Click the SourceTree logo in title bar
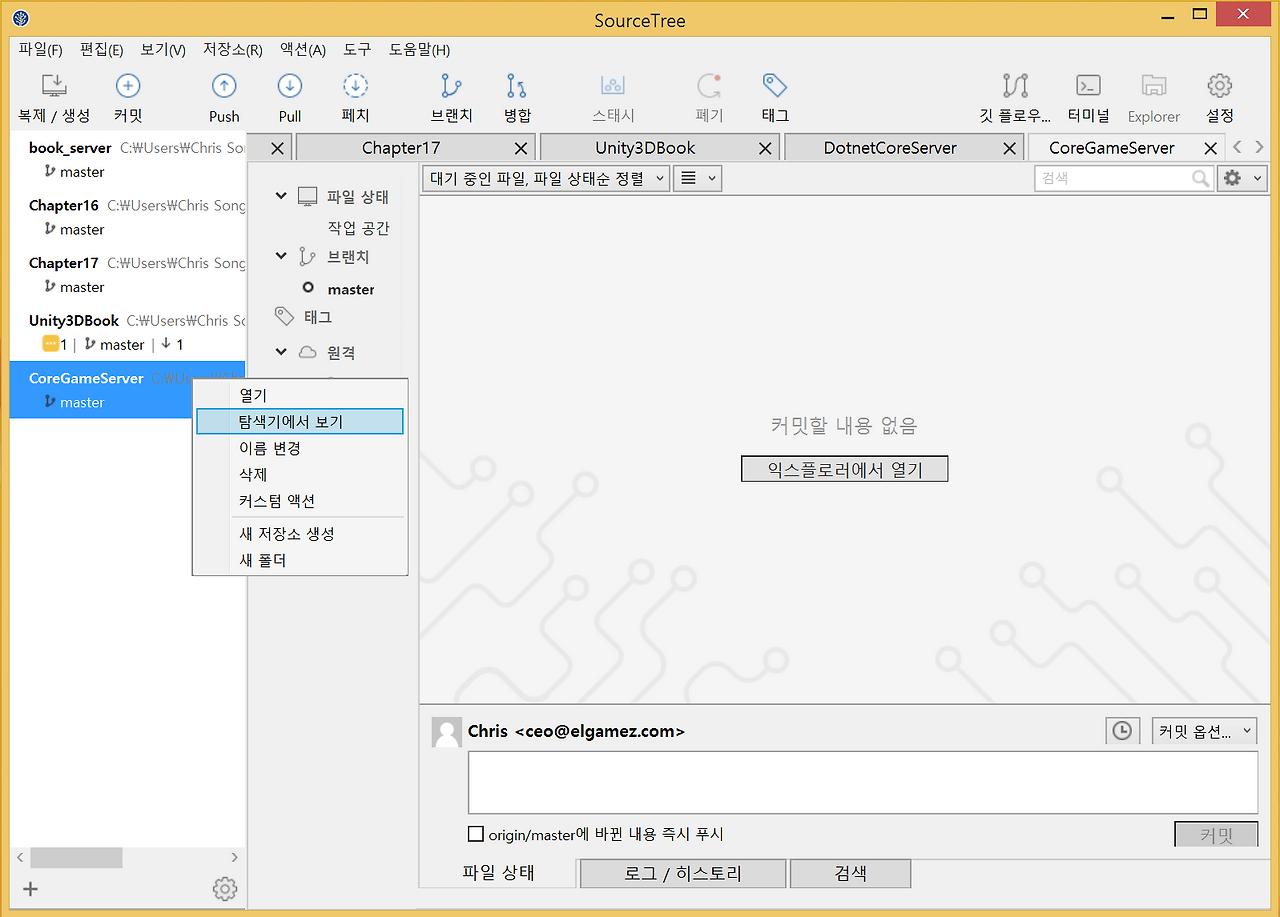Screen dimensions: 1280x917 (21, 19)
